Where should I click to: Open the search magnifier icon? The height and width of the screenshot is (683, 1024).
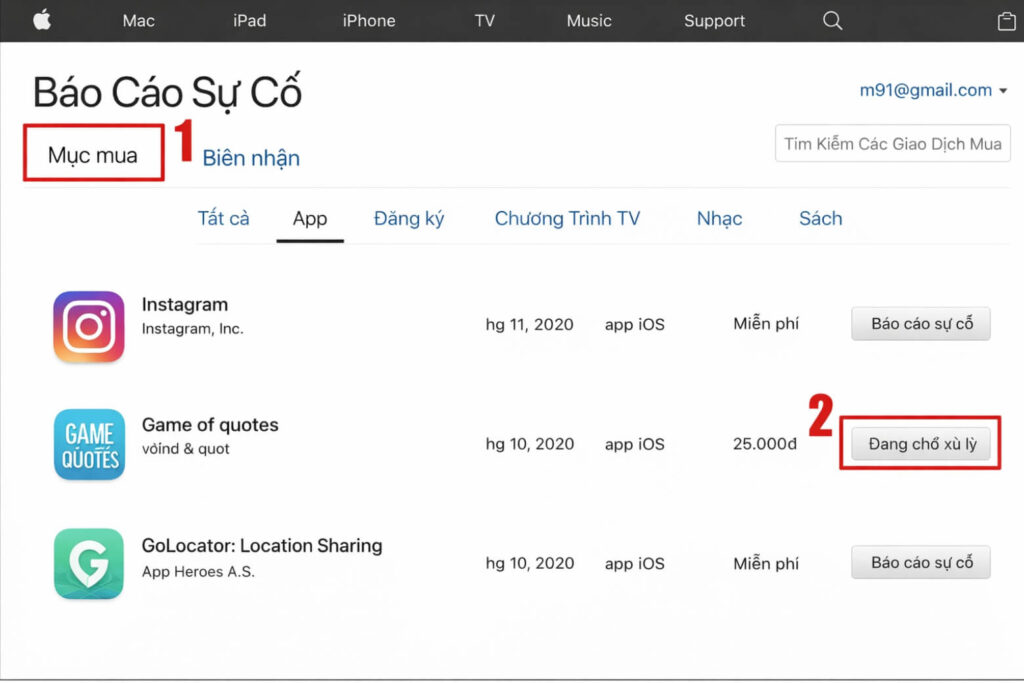tap(832, 21)
